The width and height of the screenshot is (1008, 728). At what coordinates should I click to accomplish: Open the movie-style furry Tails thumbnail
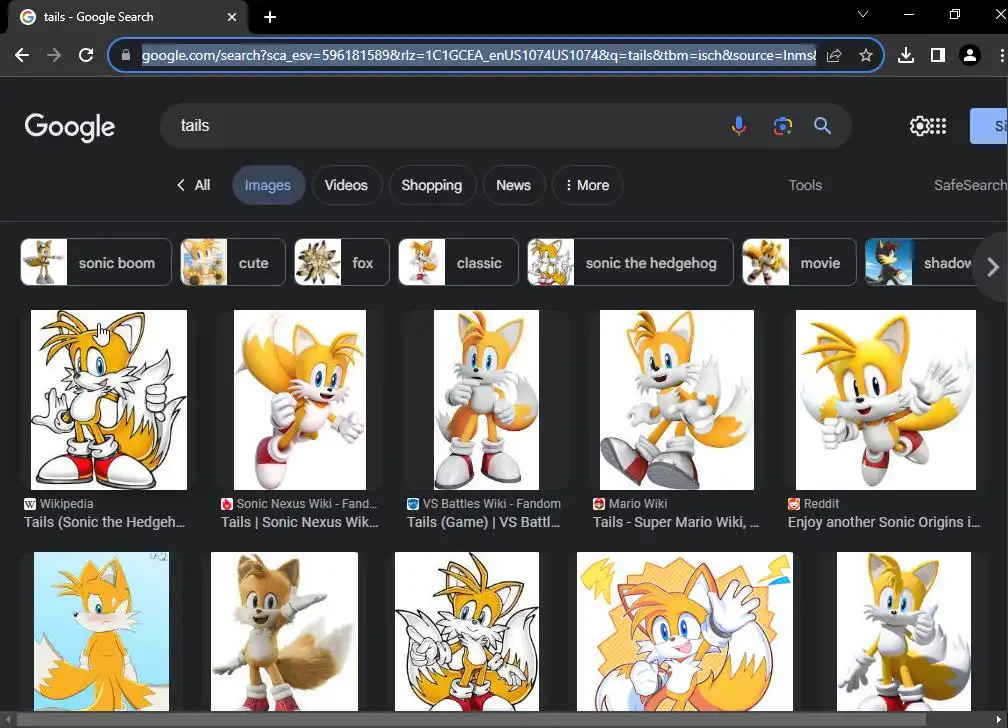point(284,632)
